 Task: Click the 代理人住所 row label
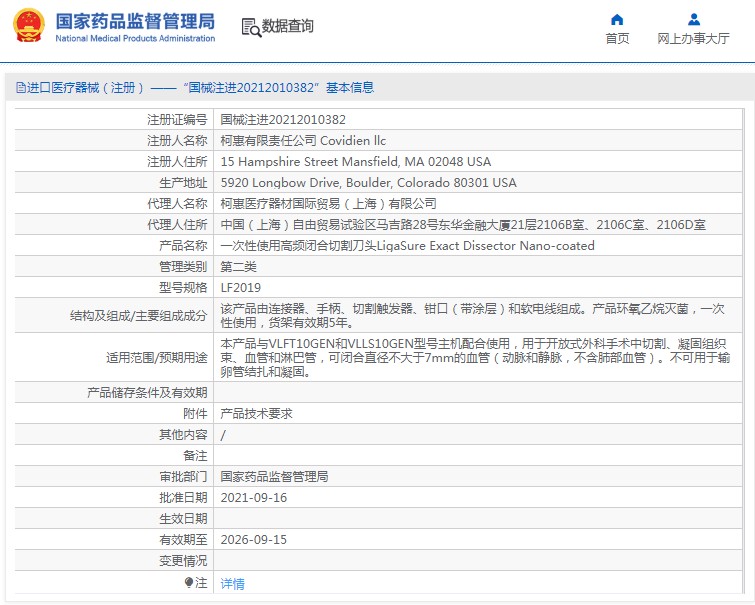click(177, 225)
